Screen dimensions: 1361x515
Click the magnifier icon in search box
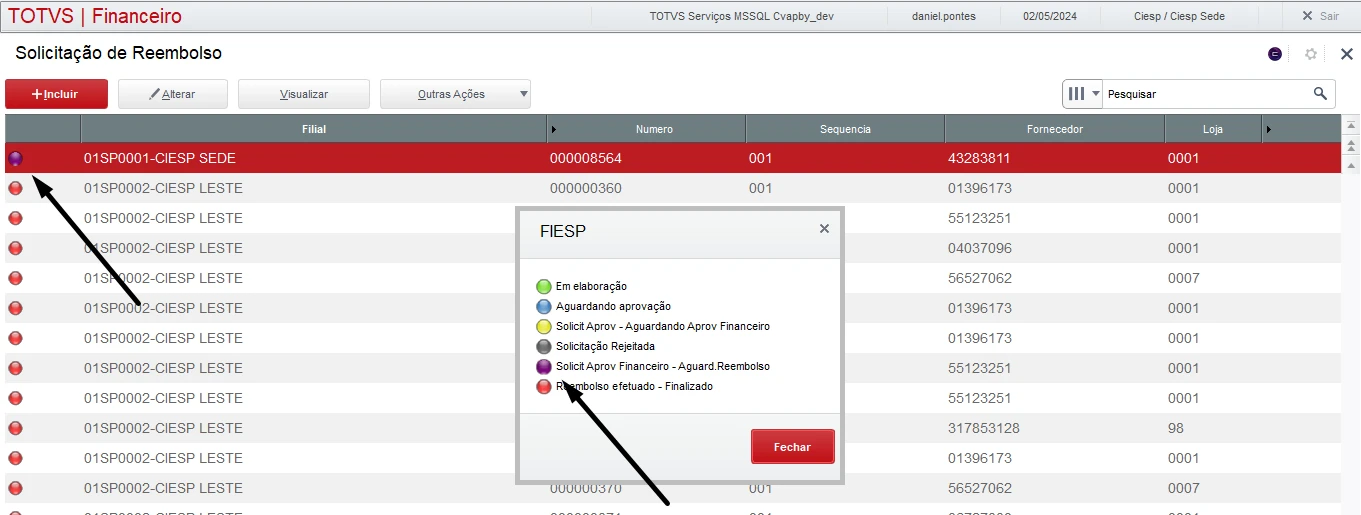tap(1321, 94)
